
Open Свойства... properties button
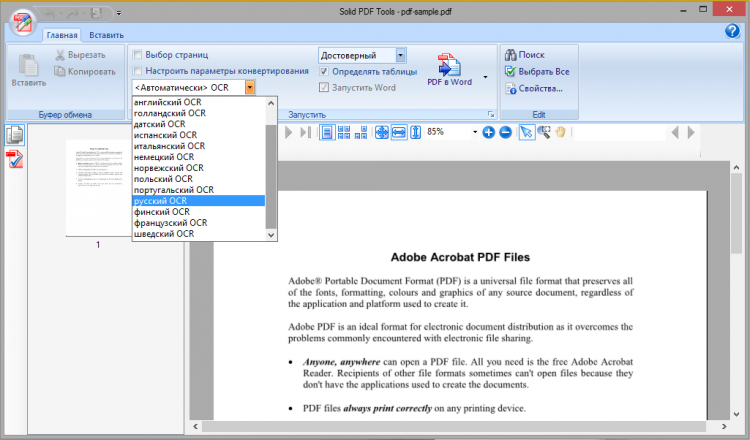pyautogui.click(x=534, y=88)
